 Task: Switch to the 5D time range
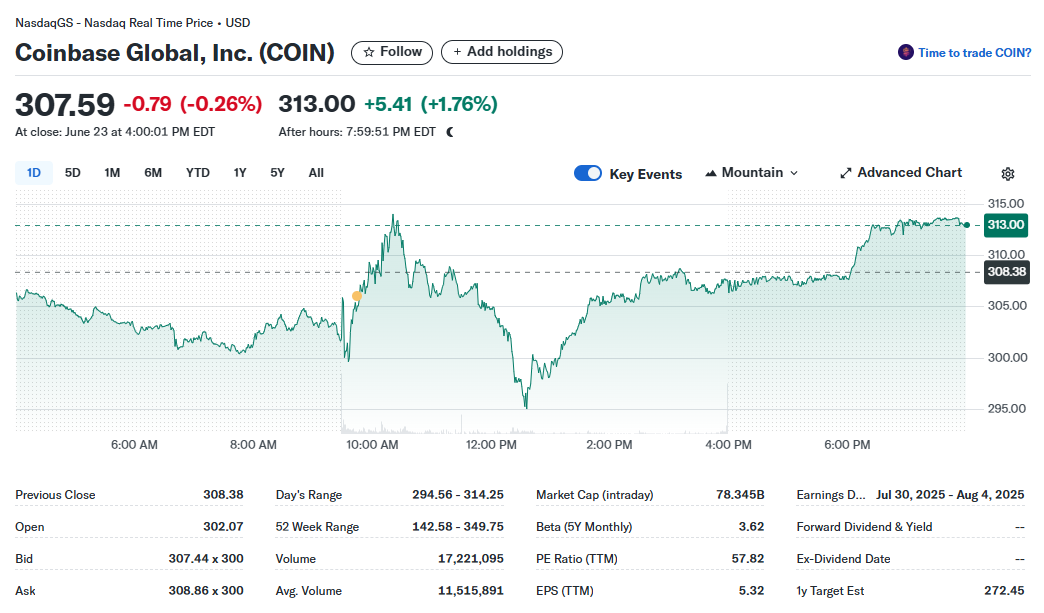[73, 173]
